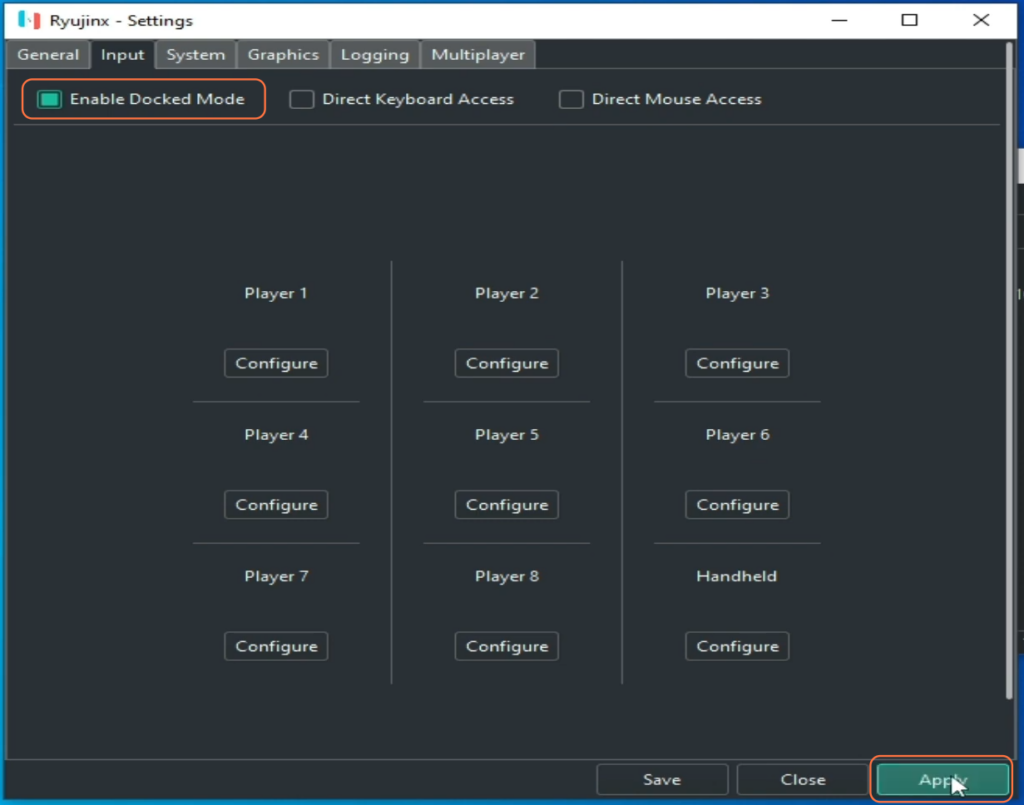Click the Player 2 label

tap(507, 293)
